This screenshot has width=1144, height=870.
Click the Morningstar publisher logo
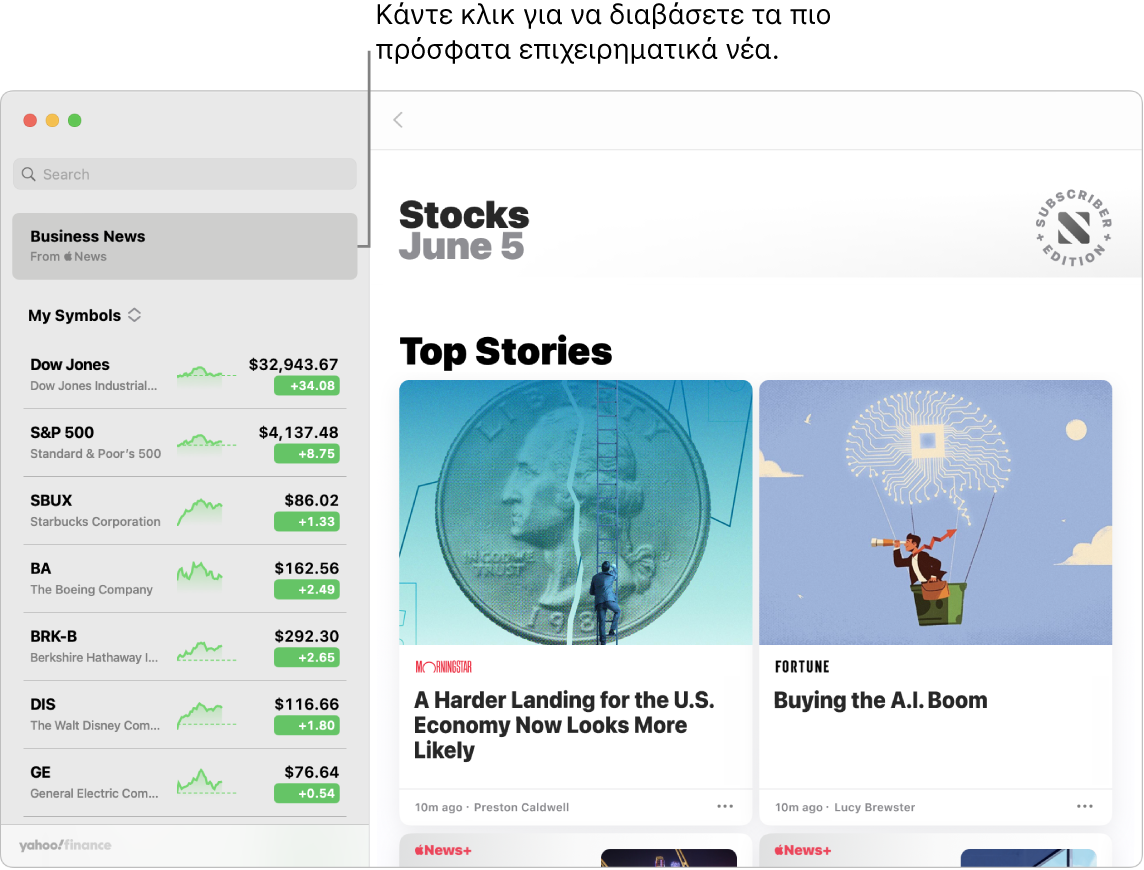[x=443, y=667]
